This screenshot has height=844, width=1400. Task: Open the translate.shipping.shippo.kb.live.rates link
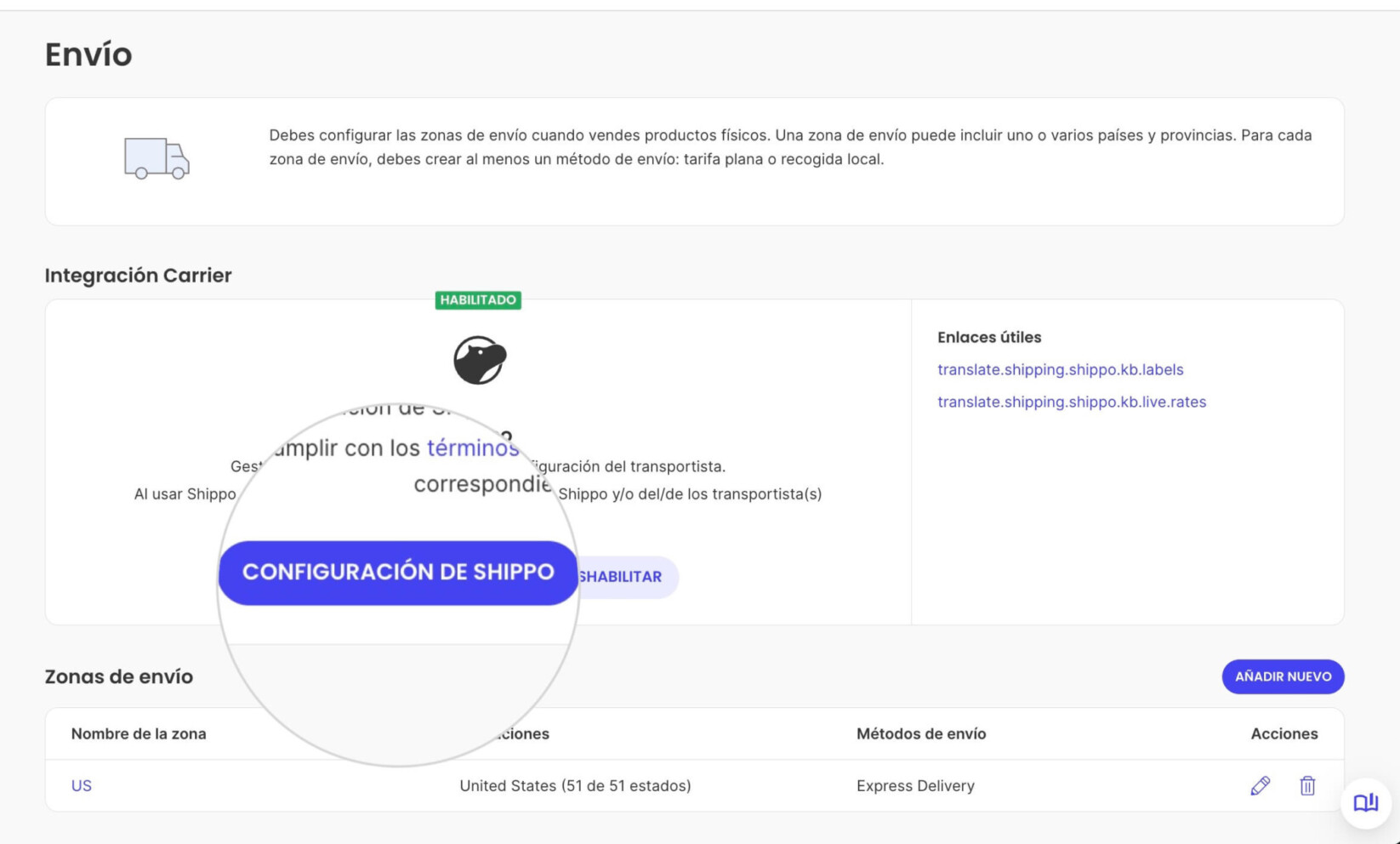[x=1072, y=402]
